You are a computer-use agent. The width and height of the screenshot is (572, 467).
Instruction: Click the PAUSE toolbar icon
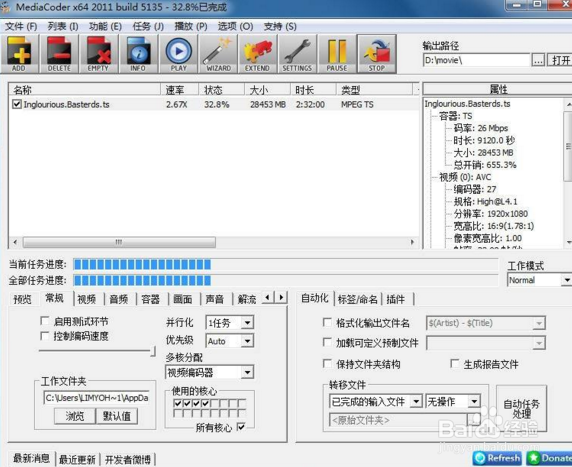click(337, 54)
